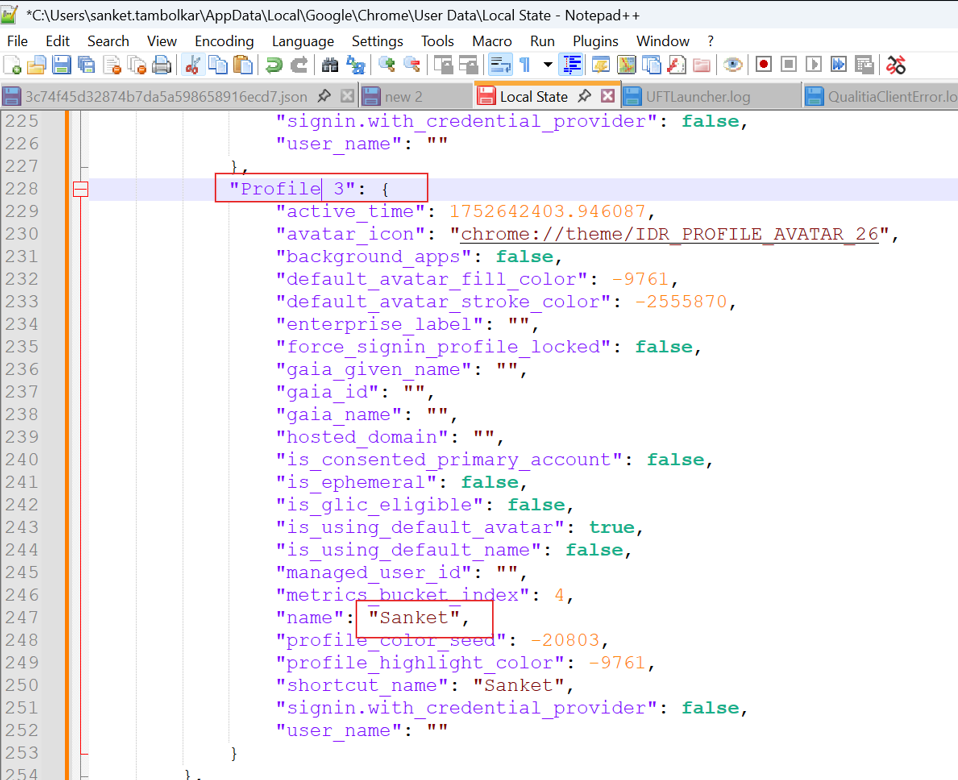Toggle the pin on the Local State tab
The width and height of the screenshot is (958, 780).
pos(585,96)
